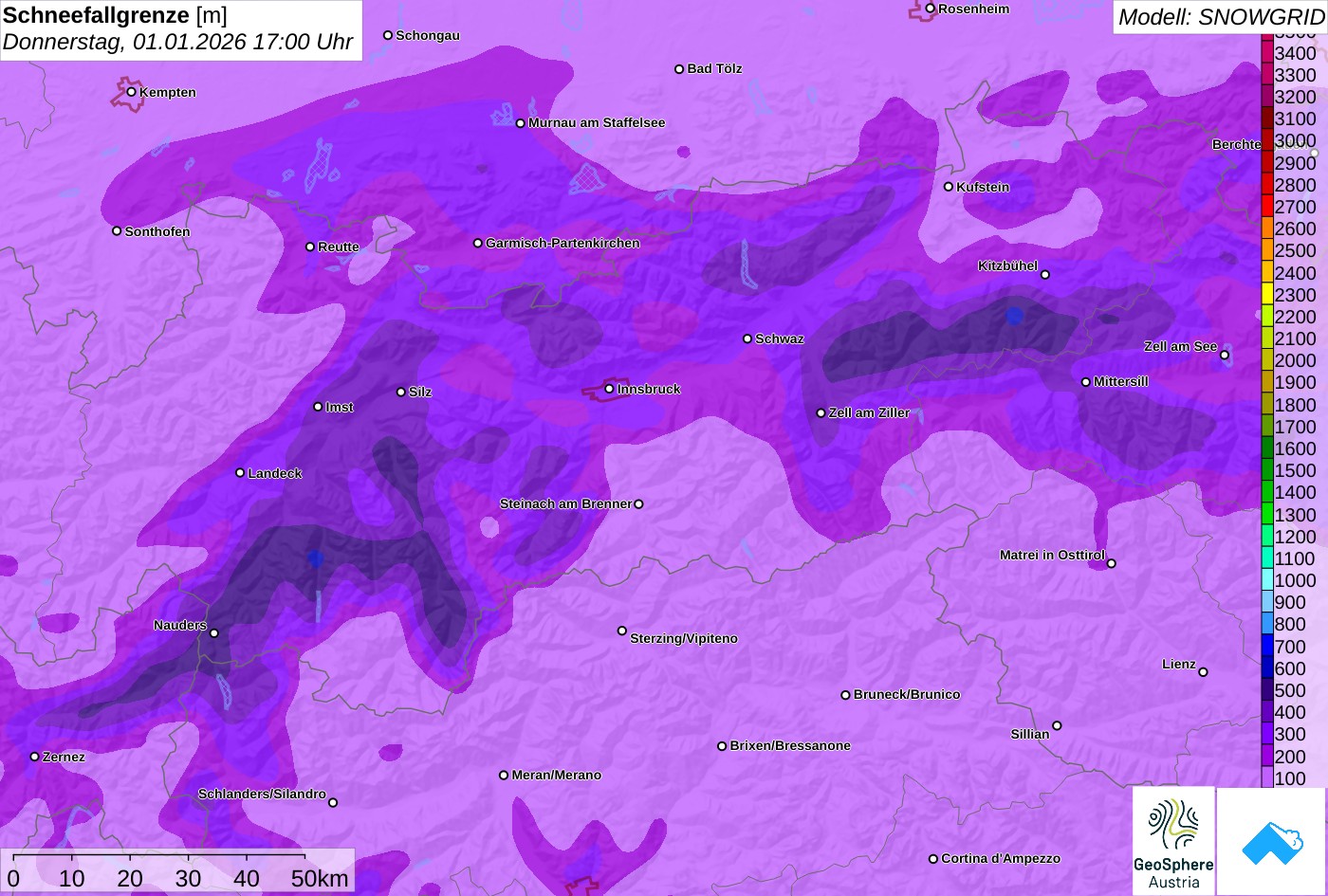Select the Sterzing/Vipiteno marker dot
This screenshot has width=1328, height=896.
(622, 631)
